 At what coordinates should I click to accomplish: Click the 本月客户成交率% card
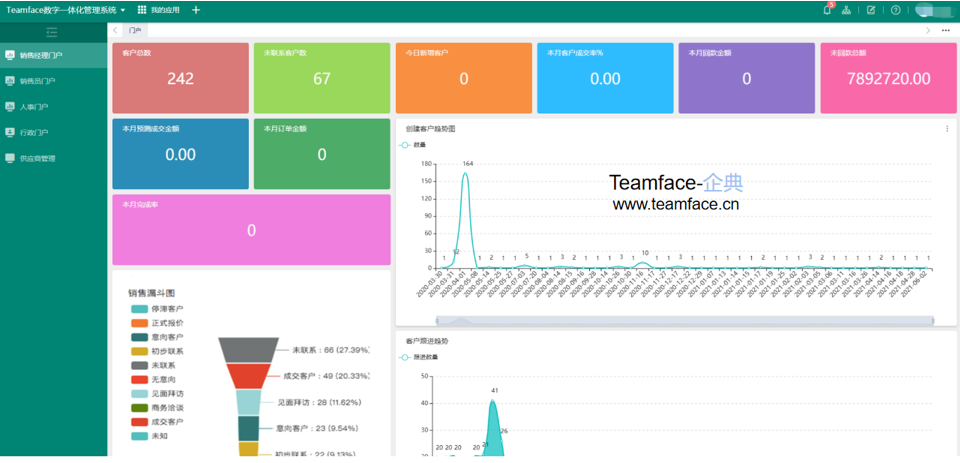point(606,78)
